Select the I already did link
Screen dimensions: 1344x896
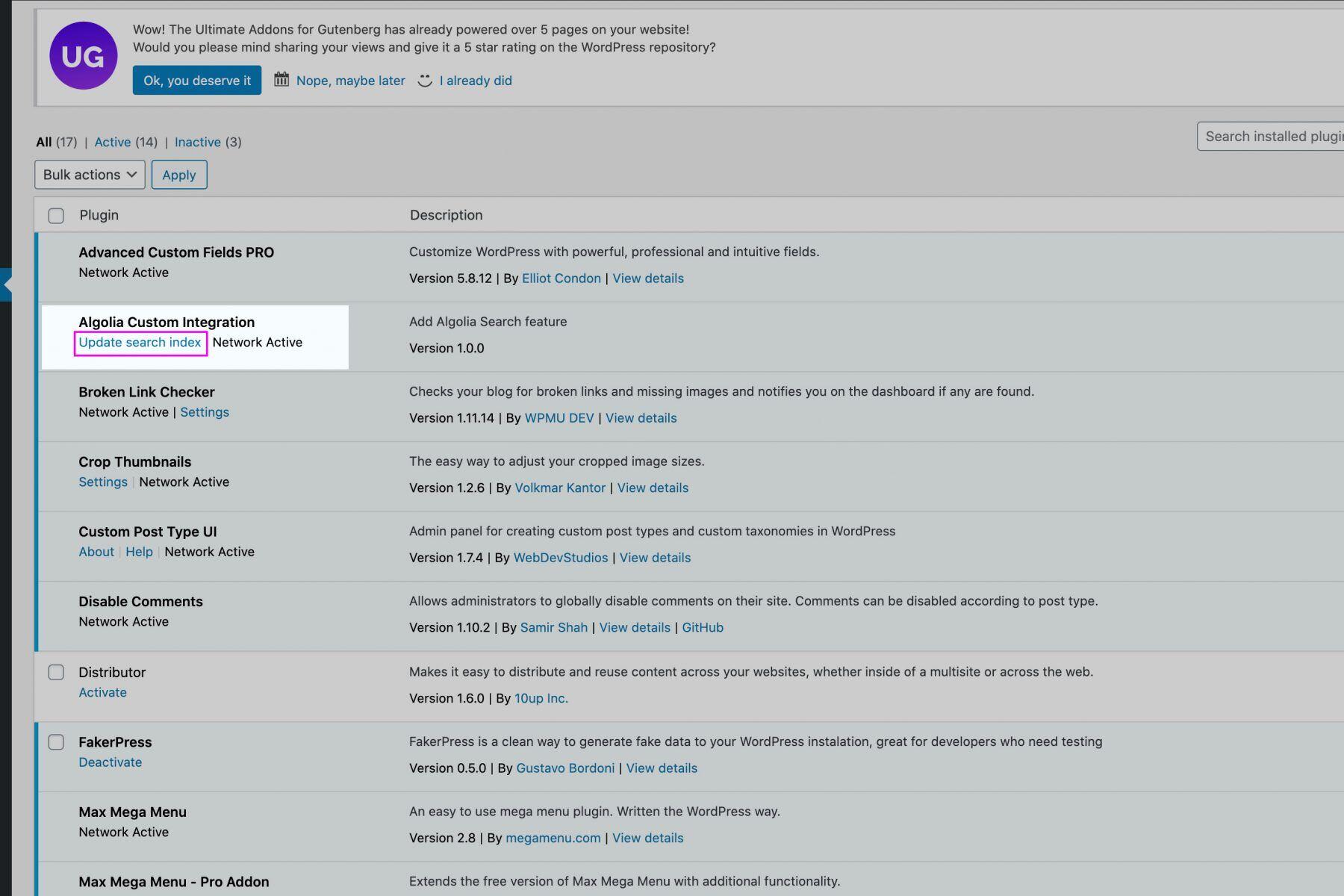tap(476, 81)
